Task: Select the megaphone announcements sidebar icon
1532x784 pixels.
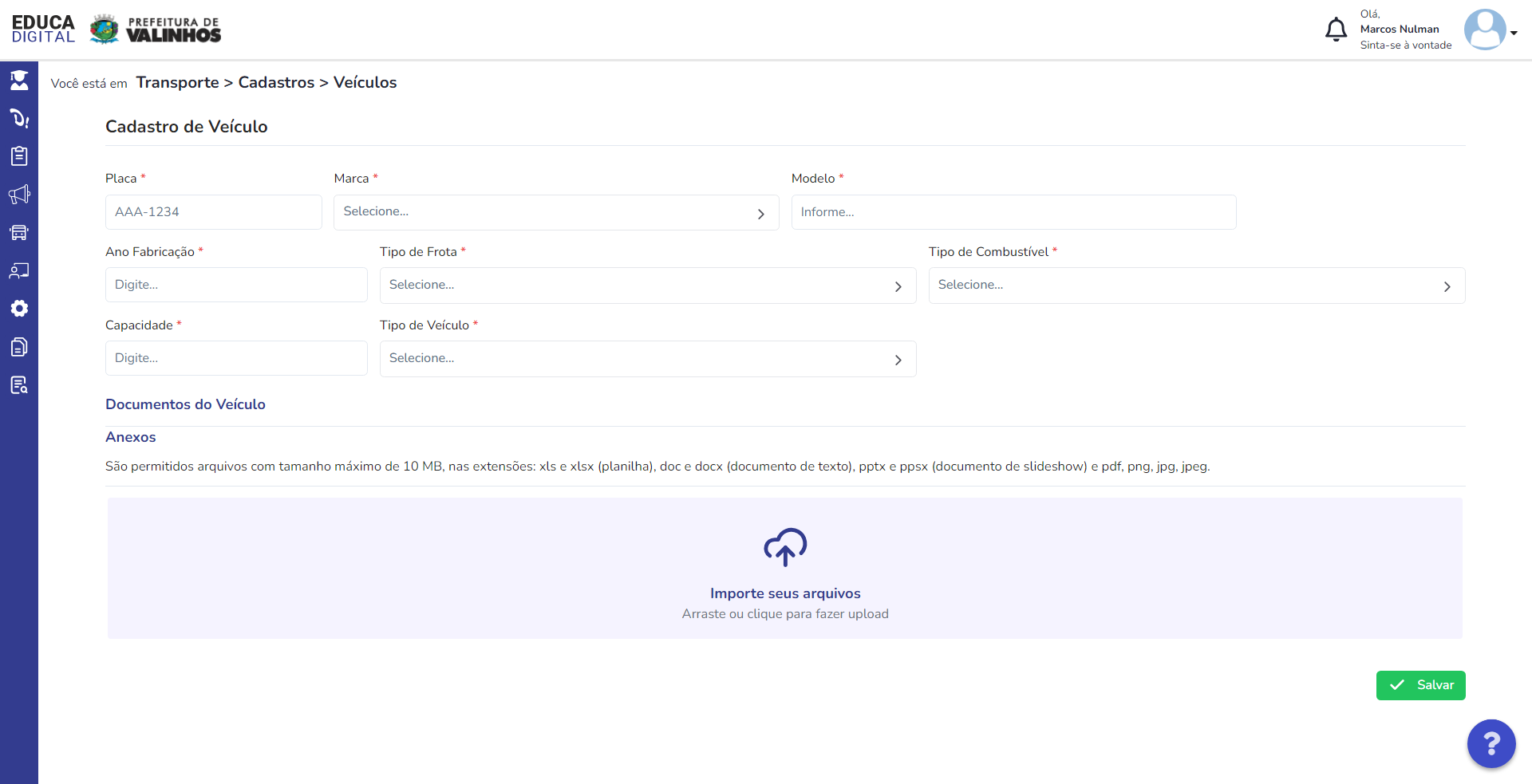Action: click(x=19, y=195)
